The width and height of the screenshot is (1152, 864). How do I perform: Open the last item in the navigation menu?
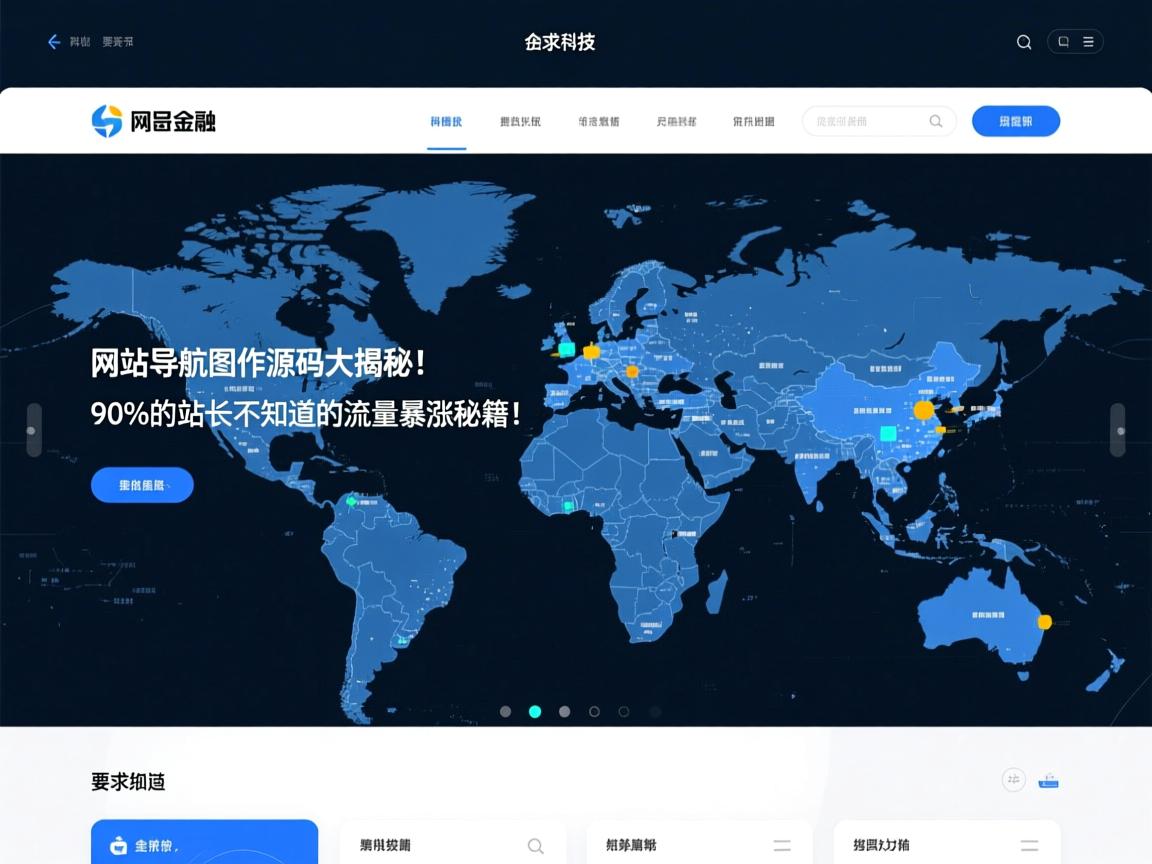point(752,120)
